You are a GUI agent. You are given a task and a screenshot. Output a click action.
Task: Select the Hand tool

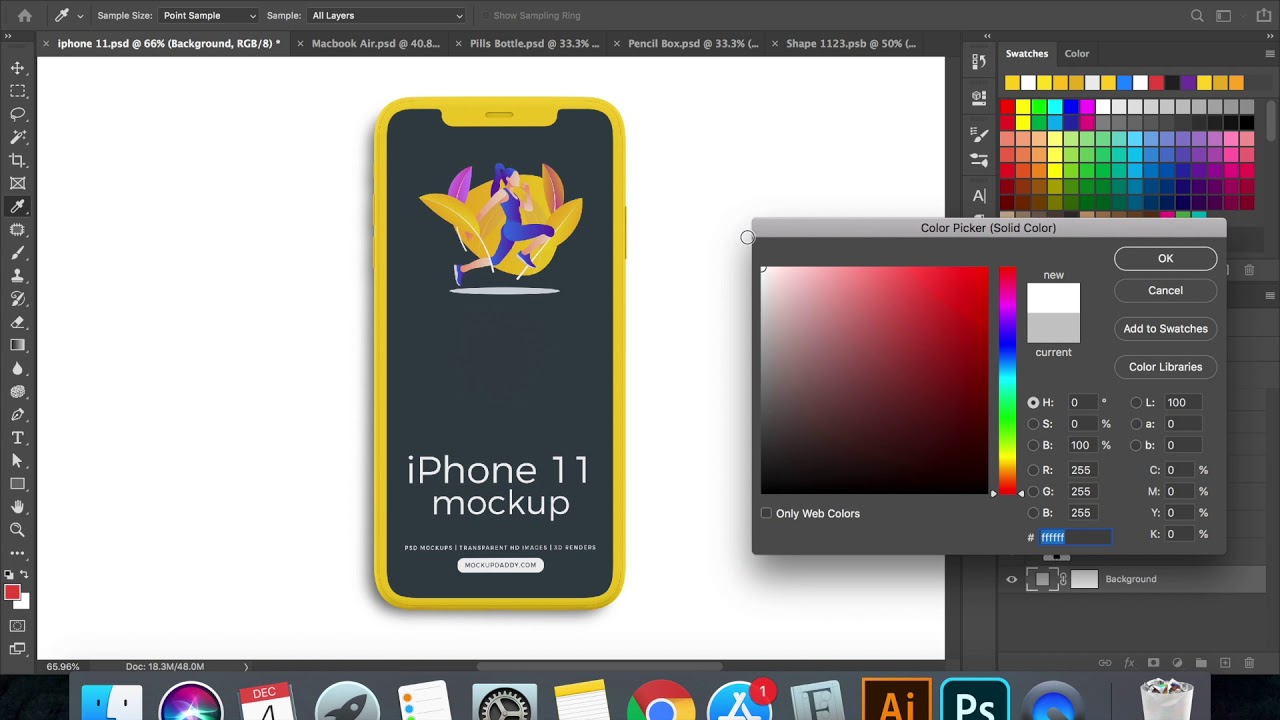point(17,507)
